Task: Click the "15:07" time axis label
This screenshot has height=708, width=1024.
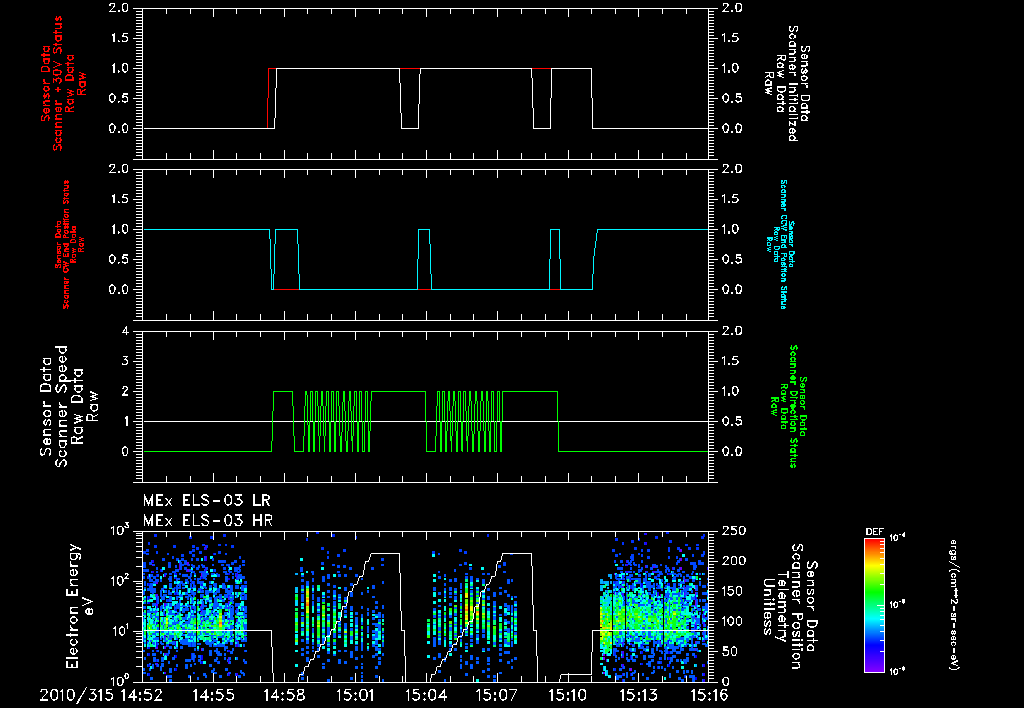Action: [496, 695]
